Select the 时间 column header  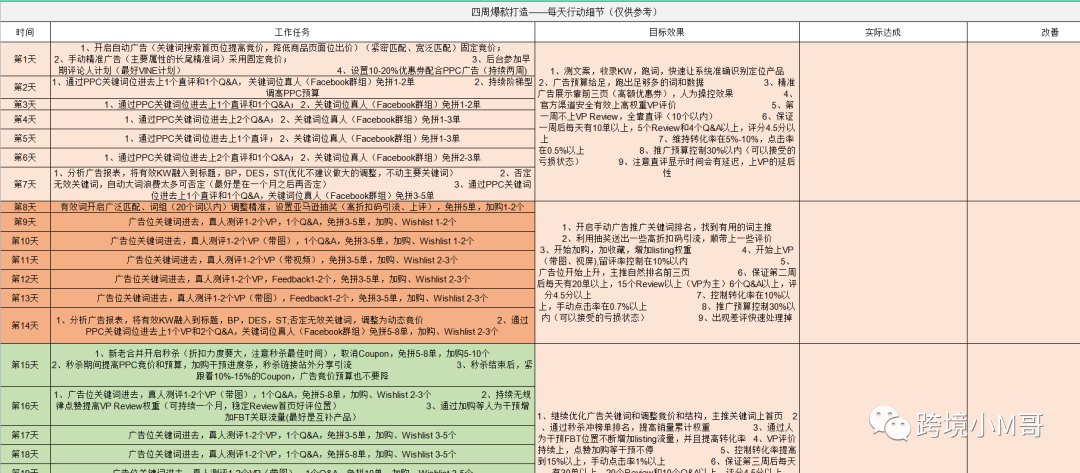tap(24, 32)
